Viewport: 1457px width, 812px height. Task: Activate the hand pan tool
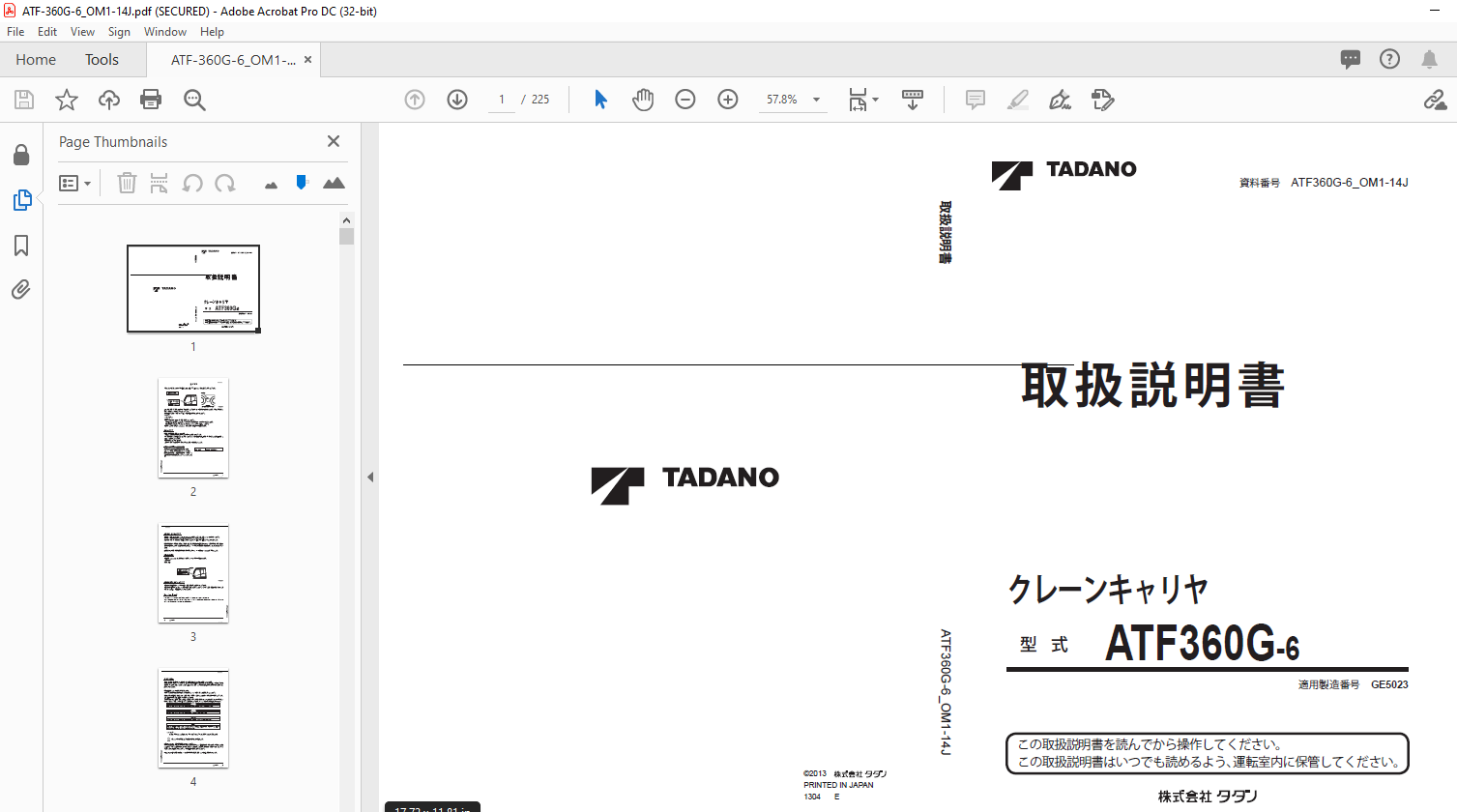pyautogui.click(x=643, y=100)
